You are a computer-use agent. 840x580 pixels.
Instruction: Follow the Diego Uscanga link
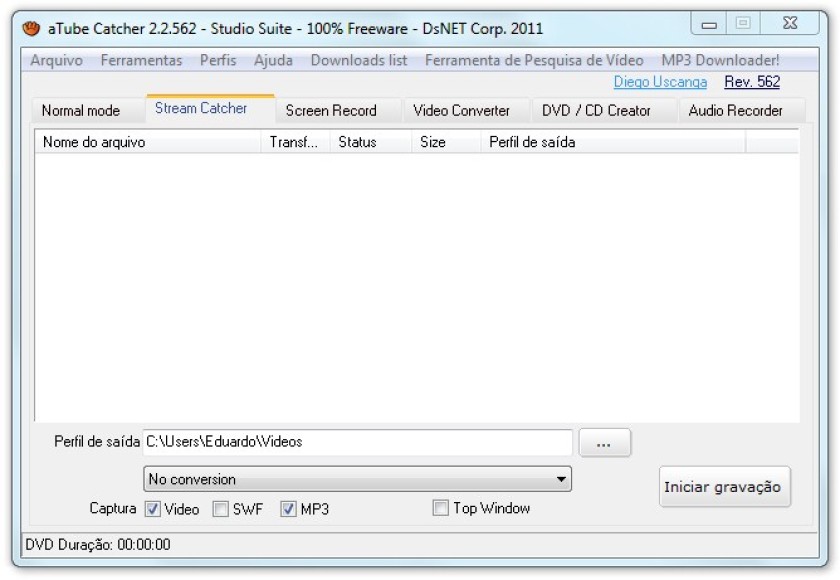coord(660,82)
